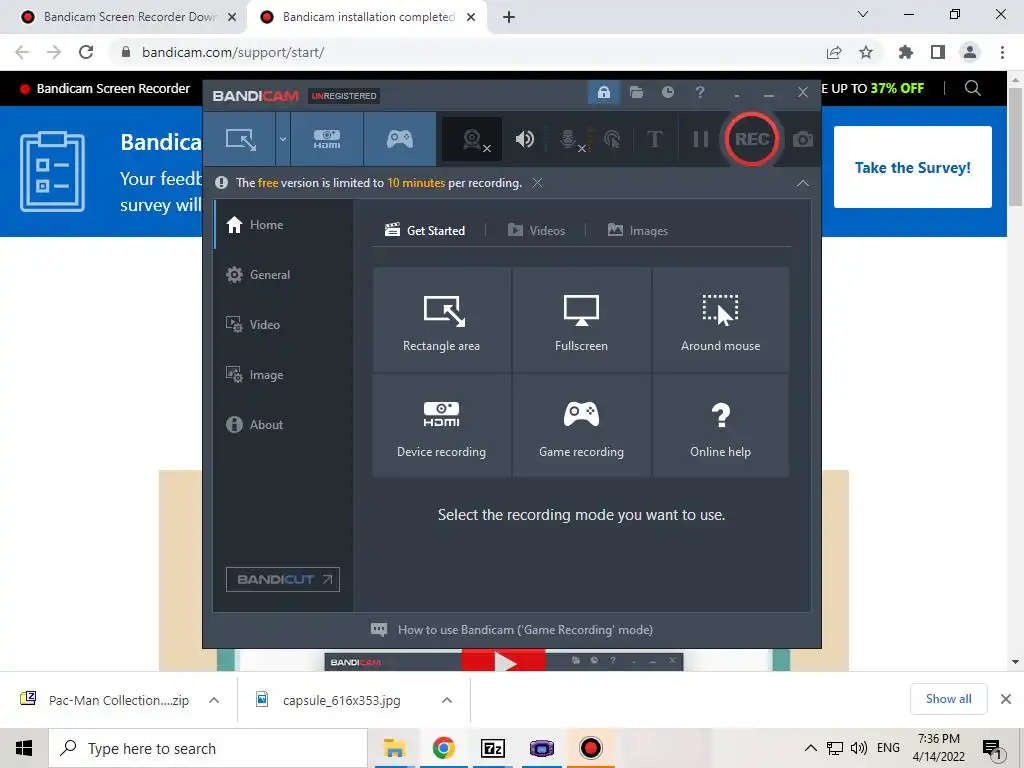
Task: Click the lock icon in Bandicam title bar
Action: point(604,92)
